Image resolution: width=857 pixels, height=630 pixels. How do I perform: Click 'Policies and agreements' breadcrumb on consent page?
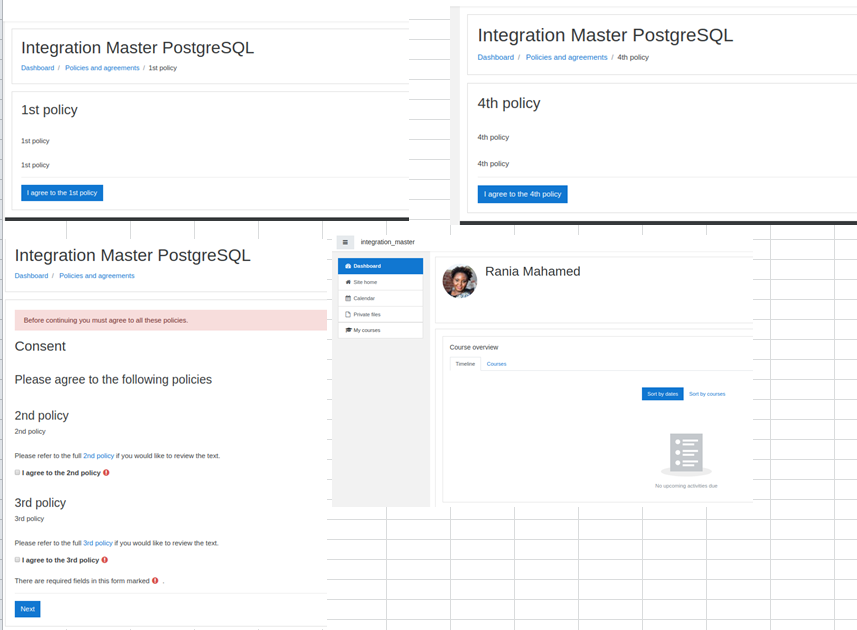tap(97, 276)
